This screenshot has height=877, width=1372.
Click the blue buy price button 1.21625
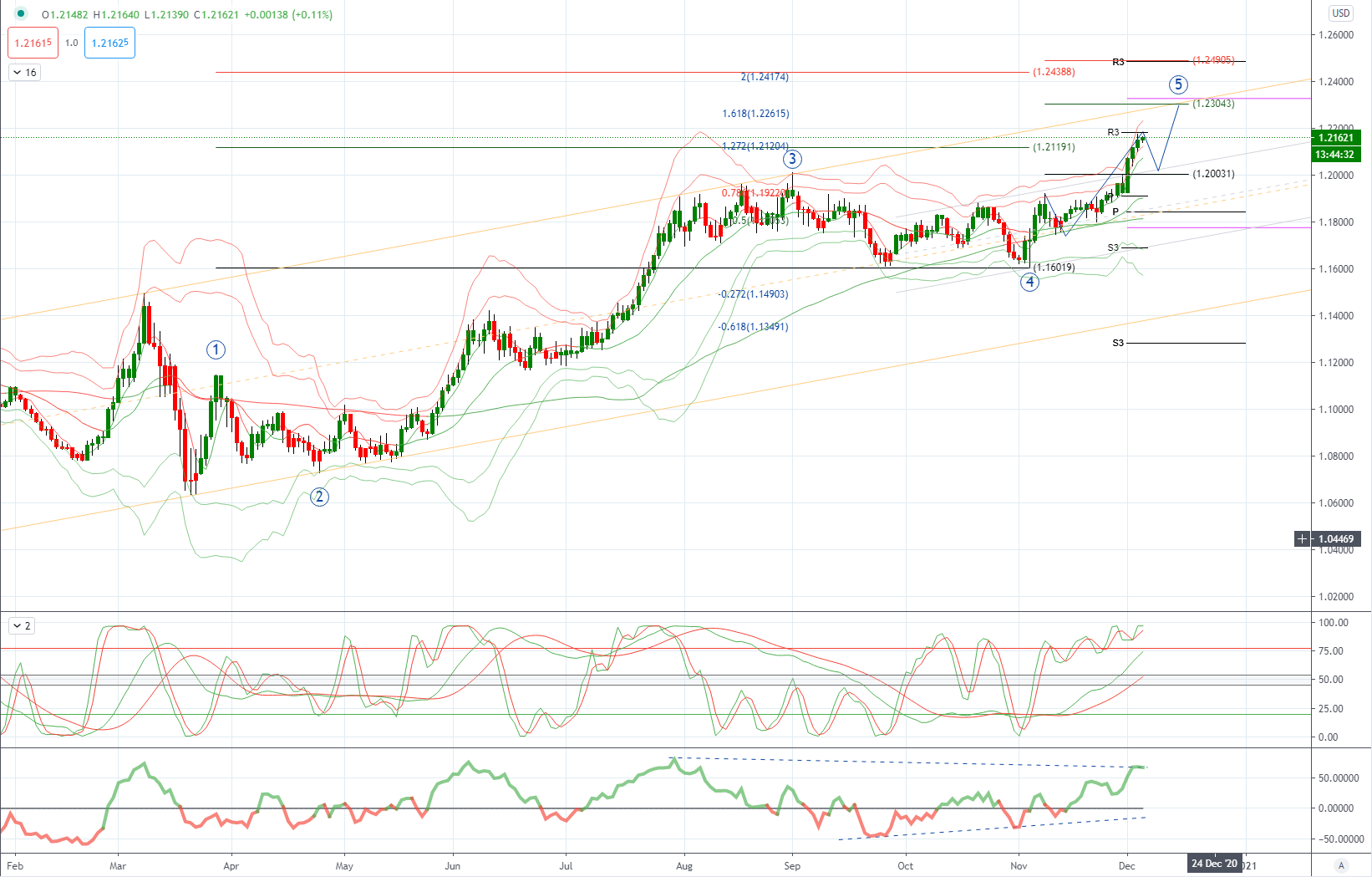(x=109, y=43)
